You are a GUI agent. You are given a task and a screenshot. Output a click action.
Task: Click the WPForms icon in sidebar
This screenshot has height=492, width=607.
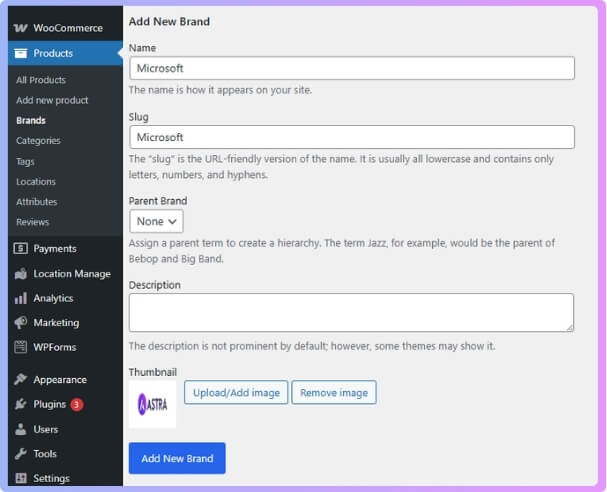coord(21,347)
